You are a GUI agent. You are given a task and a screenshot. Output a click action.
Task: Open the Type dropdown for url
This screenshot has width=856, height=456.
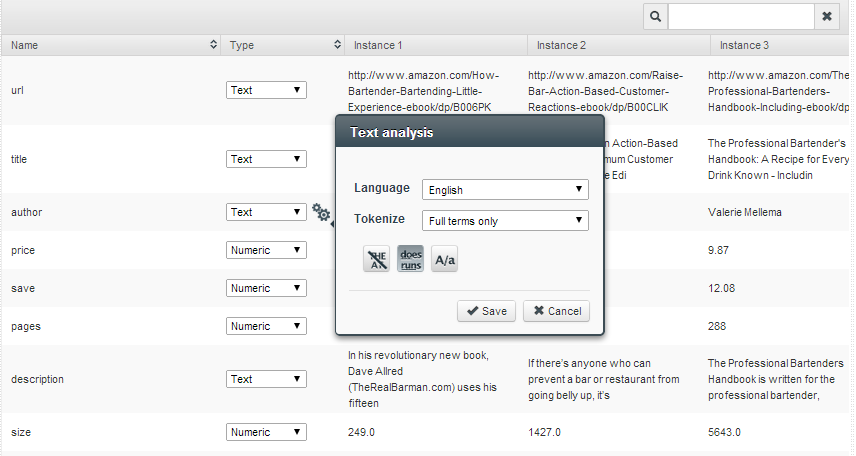click(x=266, y=90)
